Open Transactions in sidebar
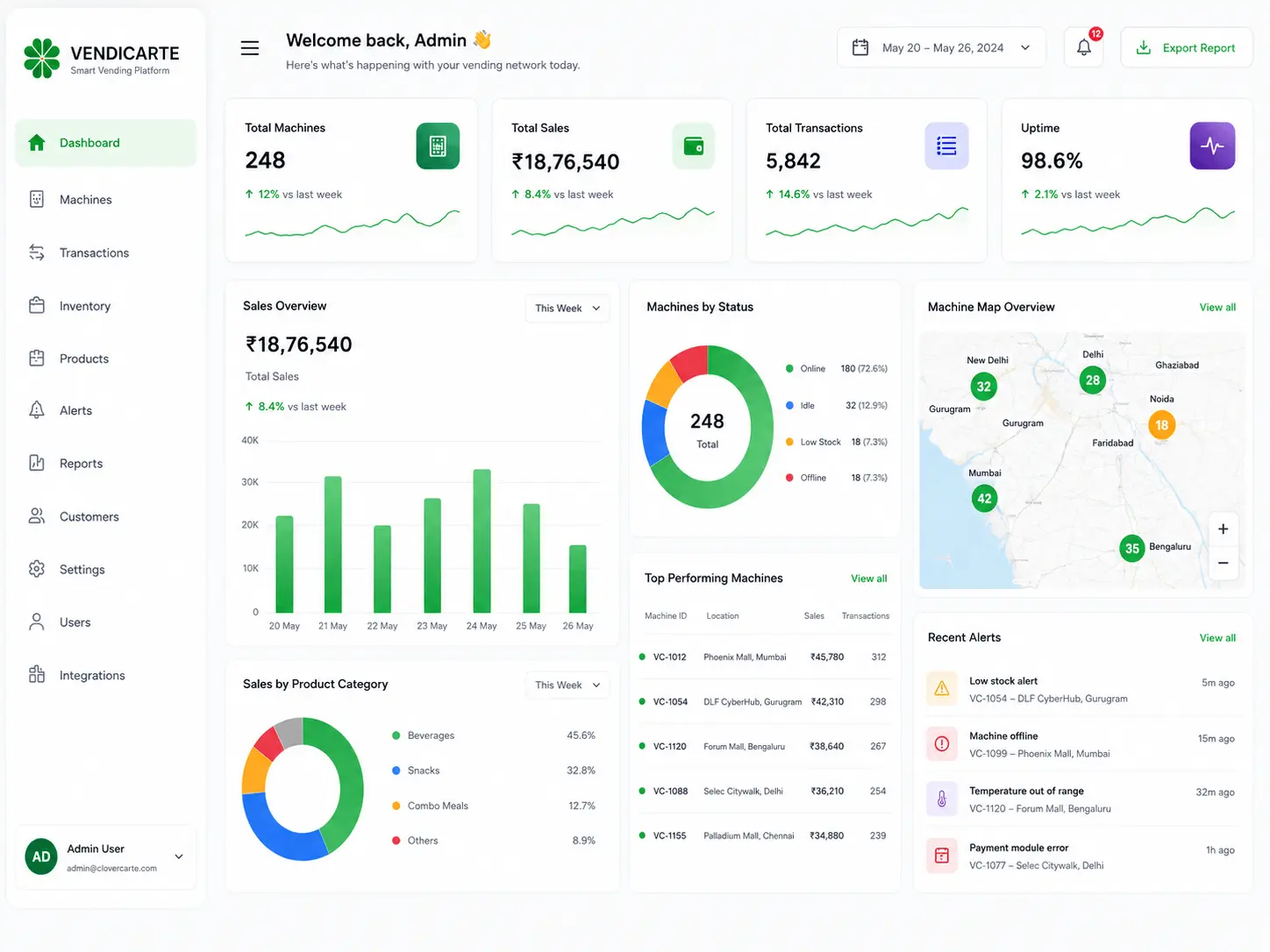1270x952 pixels. (x=106, y=252)
